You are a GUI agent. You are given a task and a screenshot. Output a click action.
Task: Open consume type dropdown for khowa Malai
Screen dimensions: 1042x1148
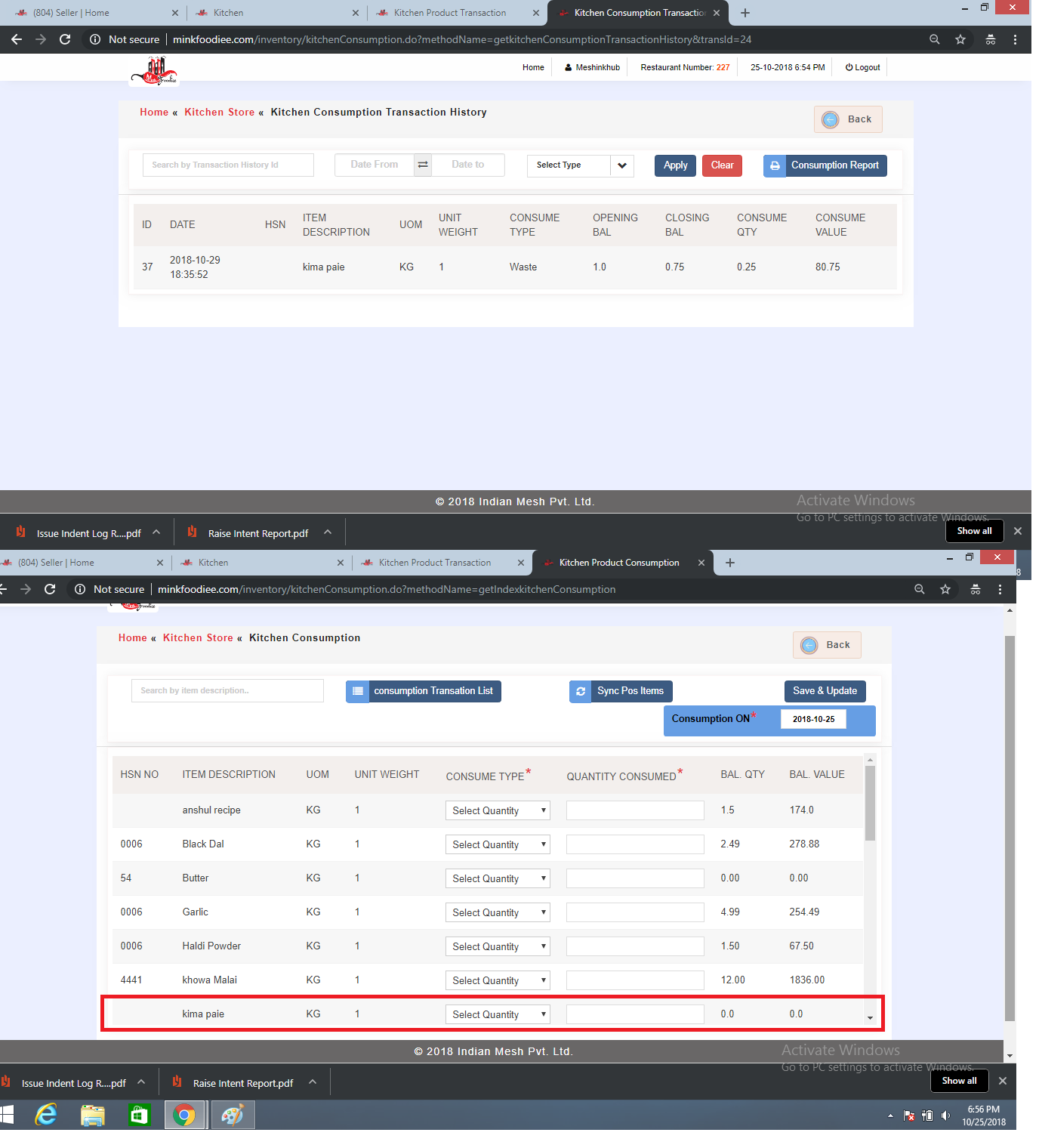point(498,980)
